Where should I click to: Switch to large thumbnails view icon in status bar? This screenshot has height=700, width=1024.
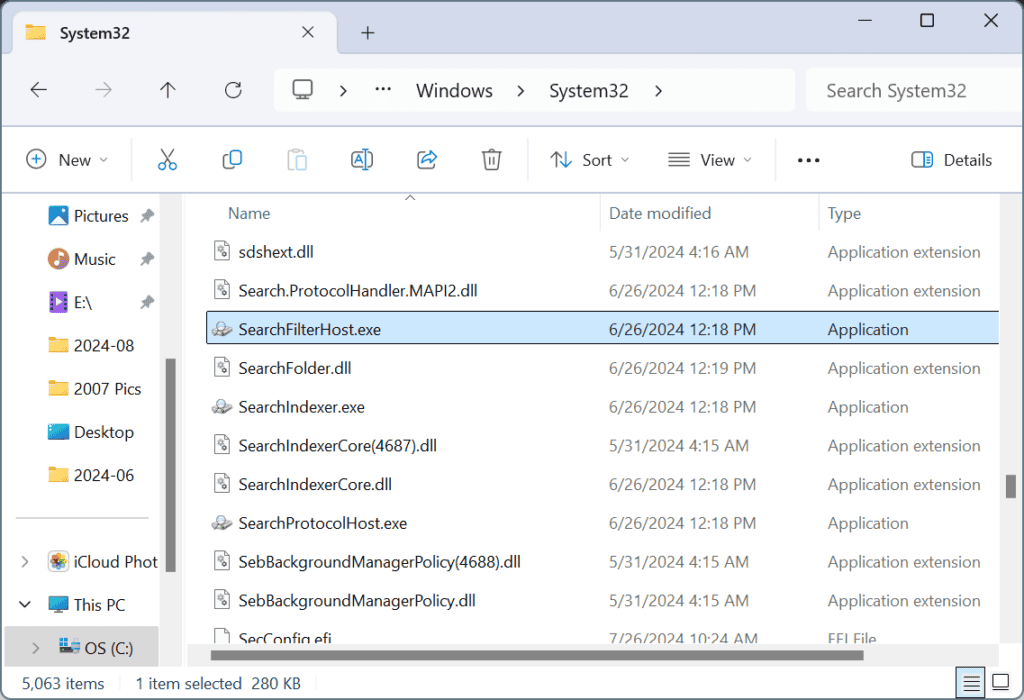1000,683
